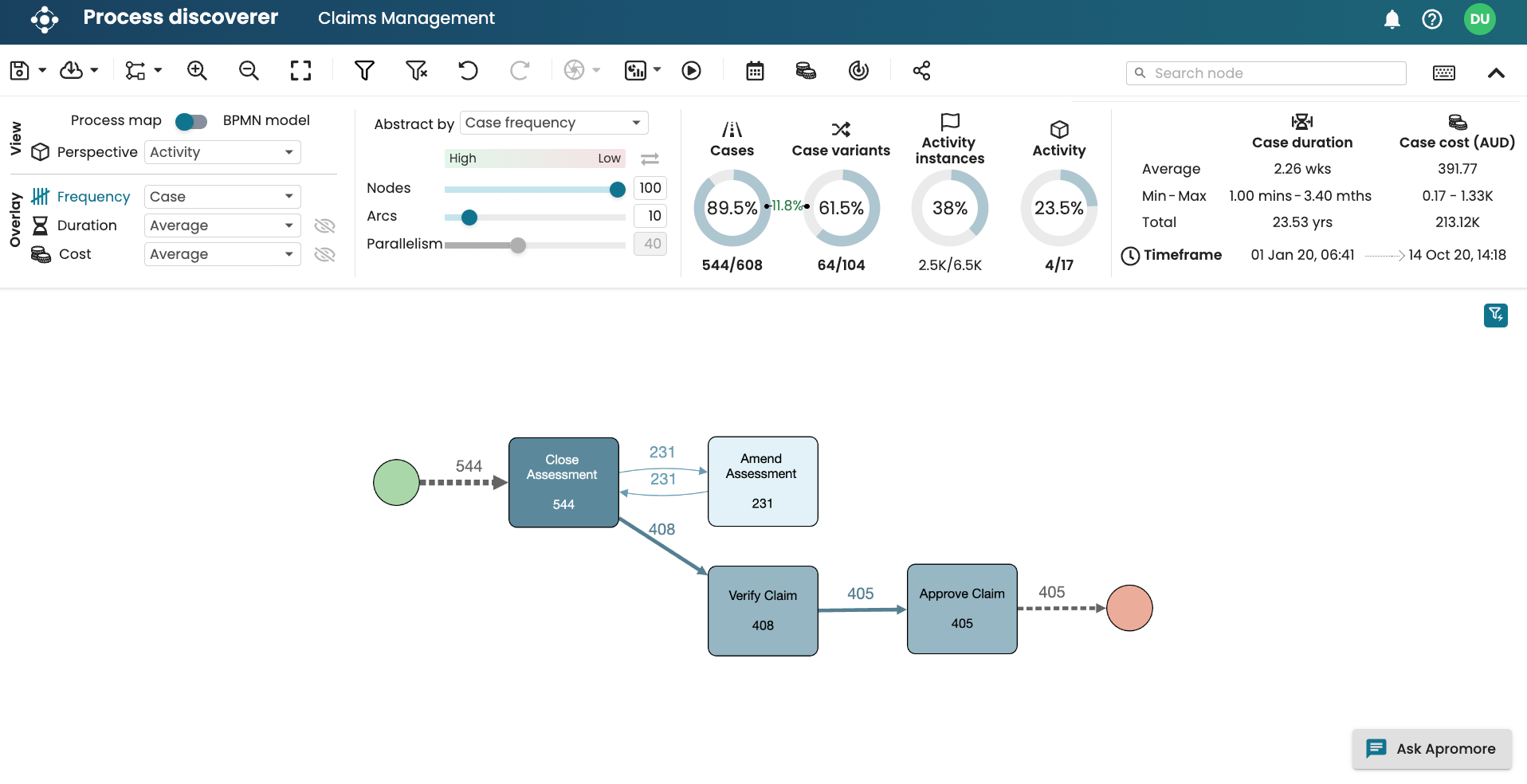Expand the Frequency Case dropdown

(x=222, y=197)
